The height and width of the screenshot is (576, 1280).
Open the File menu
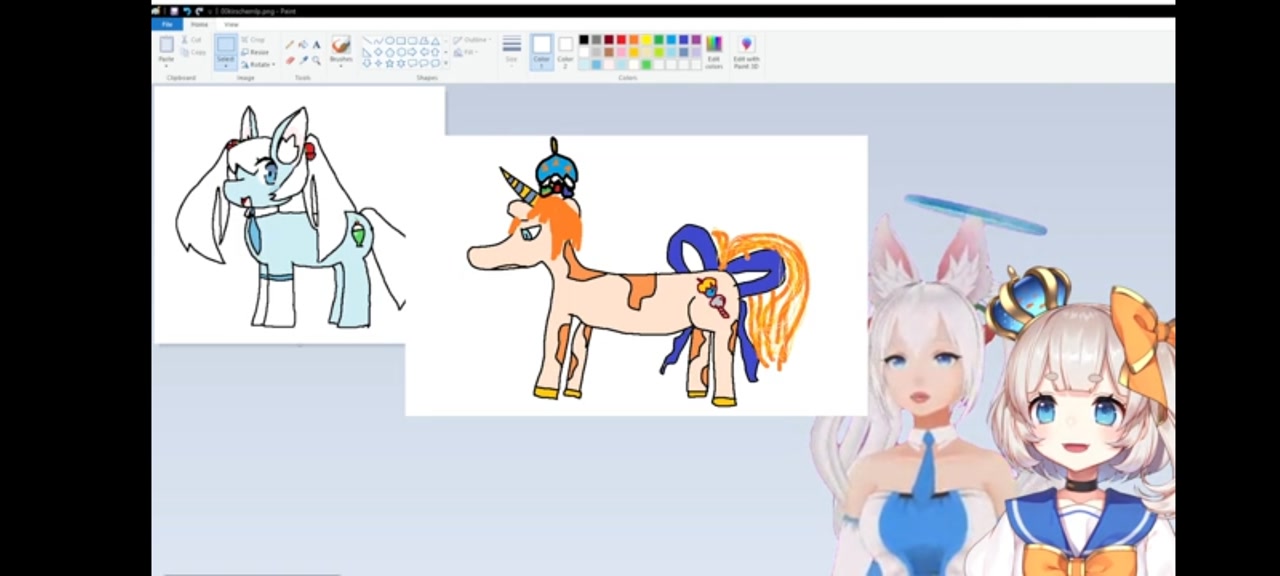(167, 24)
